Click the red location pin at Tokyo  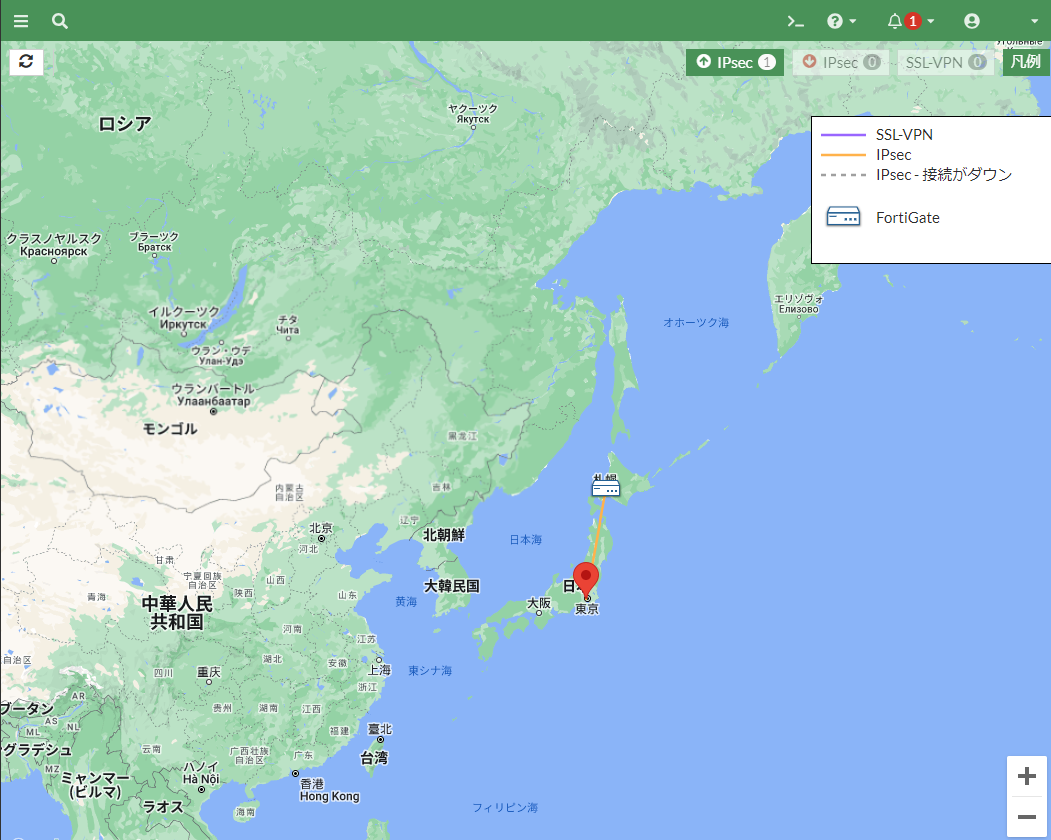click(586, 579)
